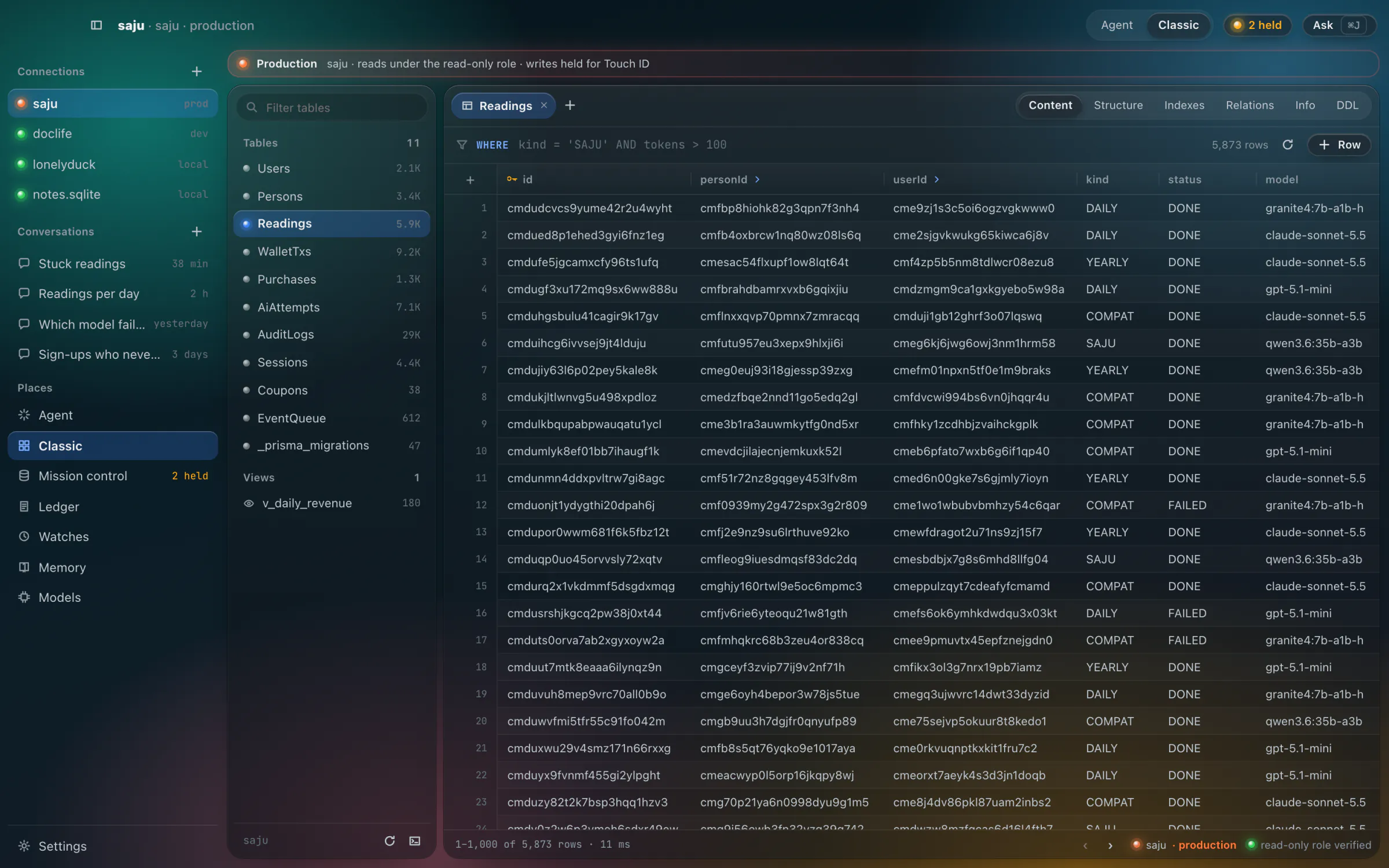Start a new conversation with plus icon
This screenshot has height=868, width=1389.
197,231
